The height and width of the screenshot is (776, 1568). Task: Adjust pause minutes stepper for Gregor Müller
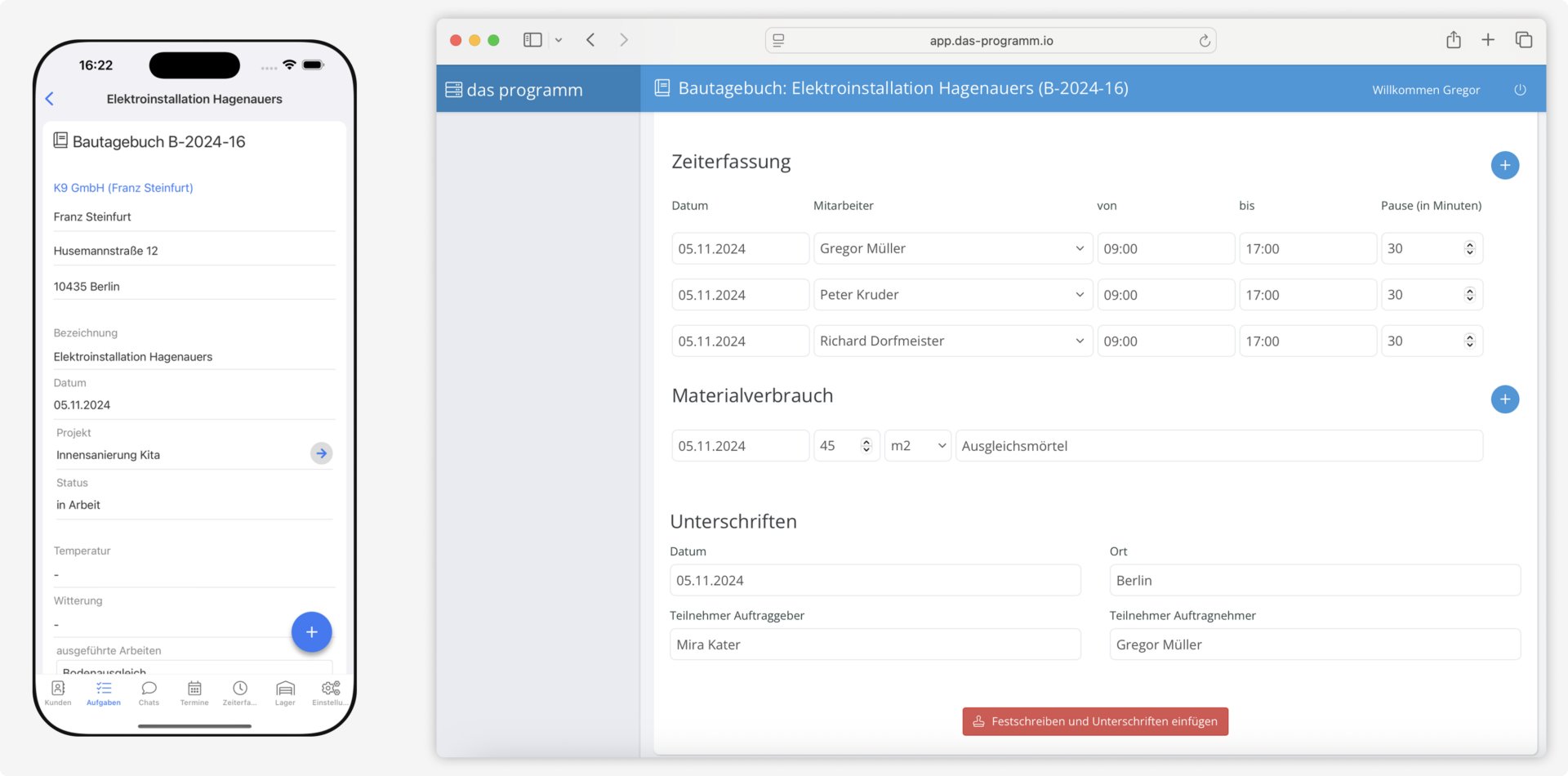coord(1469,248)
